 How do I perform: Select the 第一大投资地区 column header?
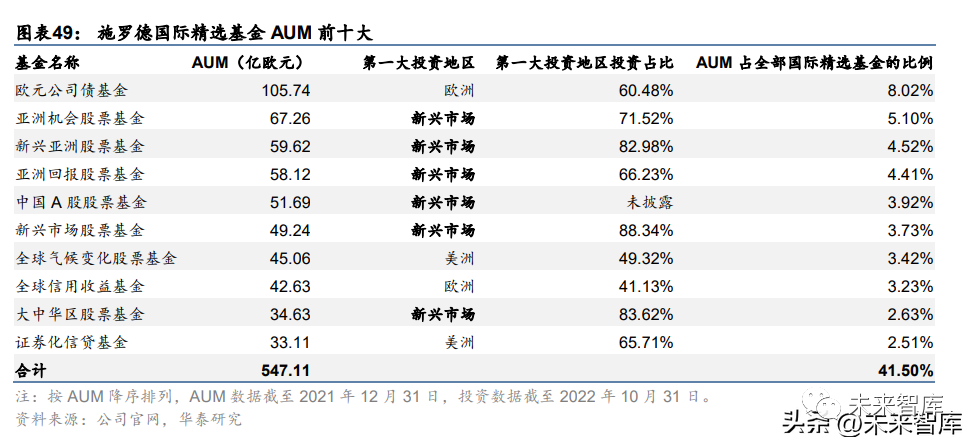point(419,62)
